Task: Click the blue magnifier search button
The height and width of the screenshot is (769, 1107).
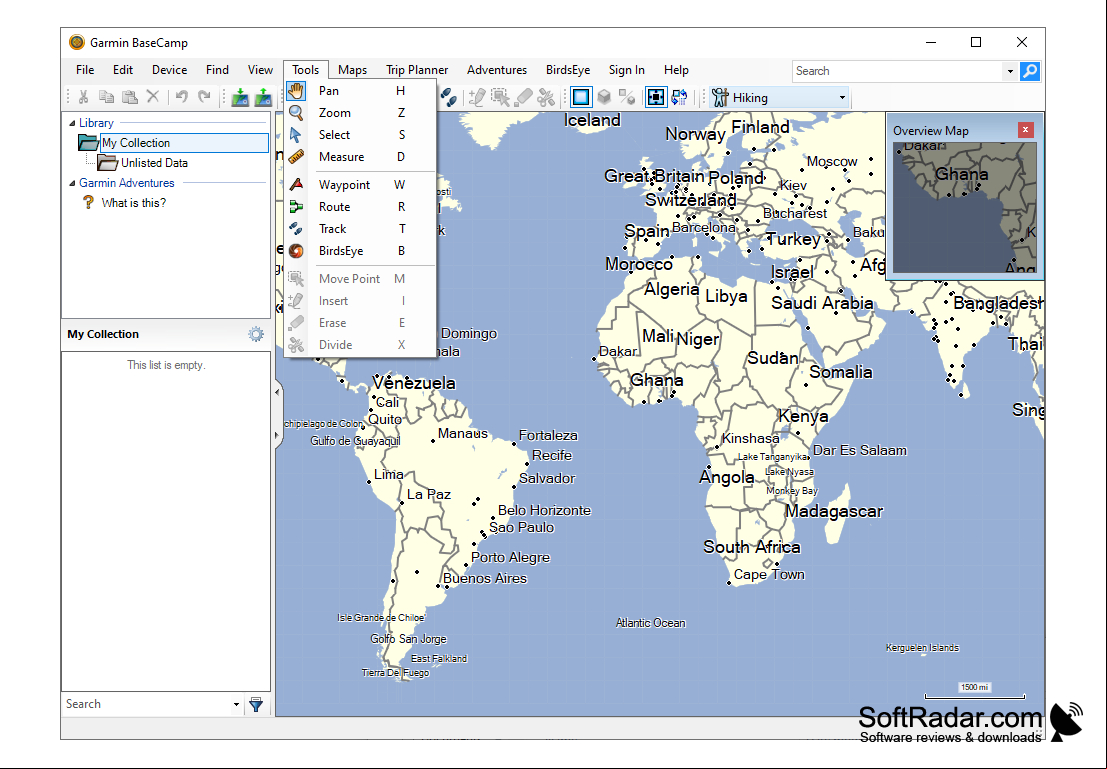Action: click(x=1030, y=71)
